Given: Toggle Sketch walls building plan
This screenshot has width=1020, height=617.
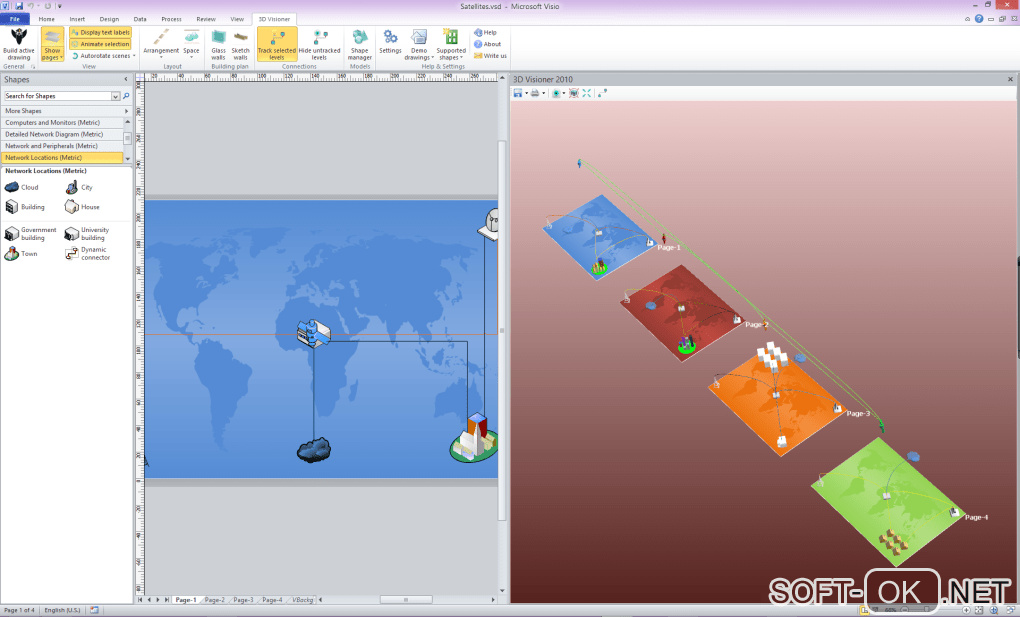Looking at the screenshot, I should pyautogui.click(x=240, y=44).
